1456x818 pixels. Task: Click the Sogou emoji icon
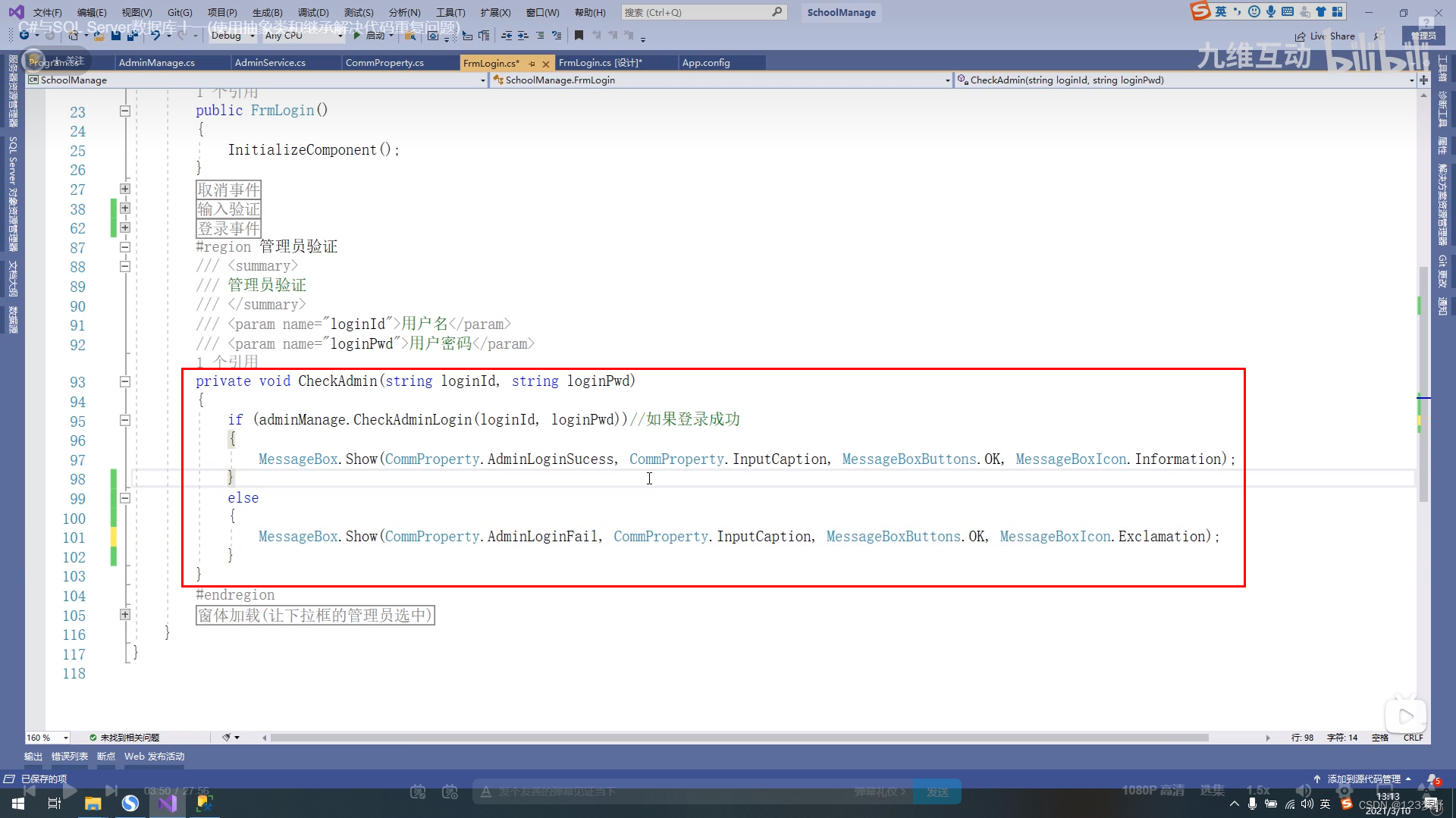click(x=1254, y=11)
